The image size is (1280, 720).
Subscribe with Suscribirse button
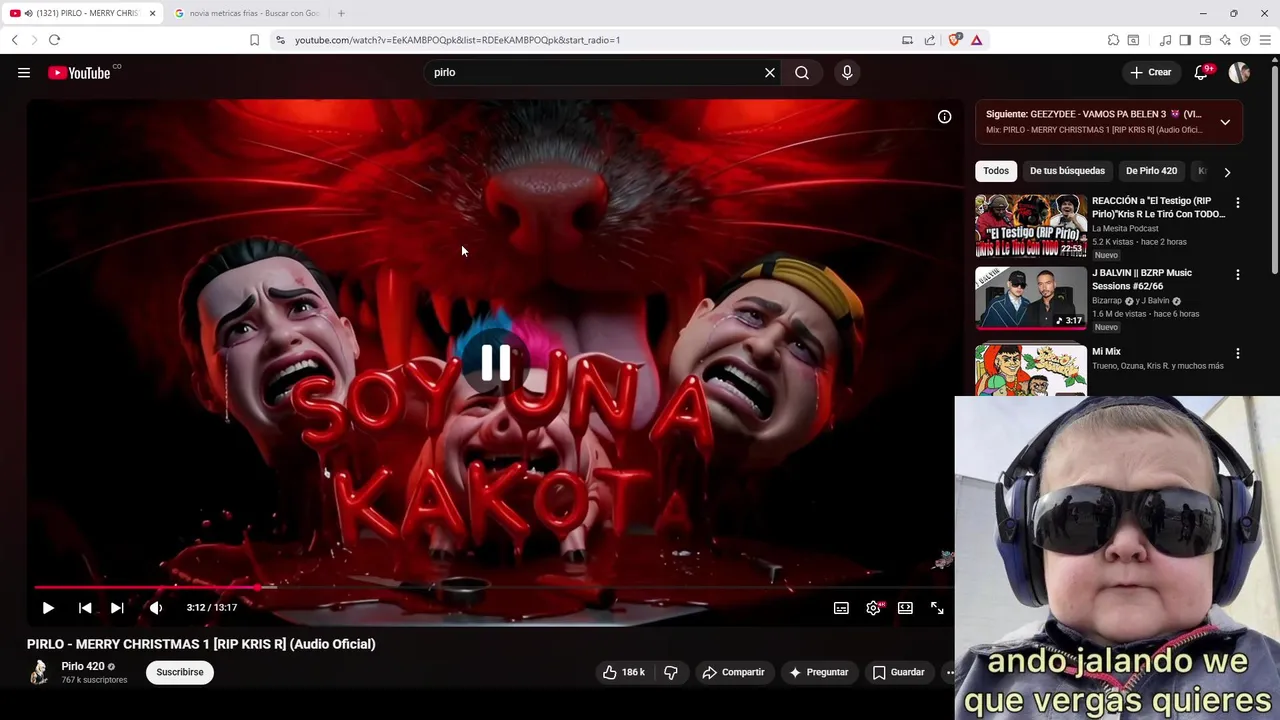pos(180,672)
